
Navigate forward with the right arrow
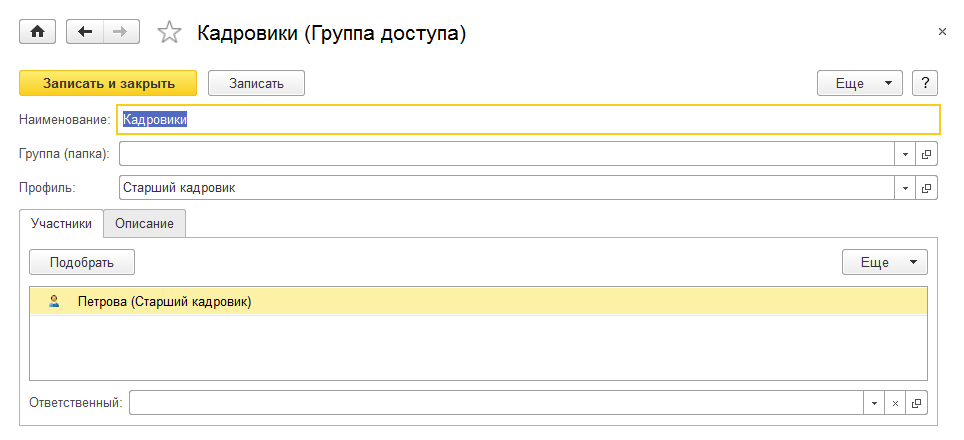click(120, 32)
